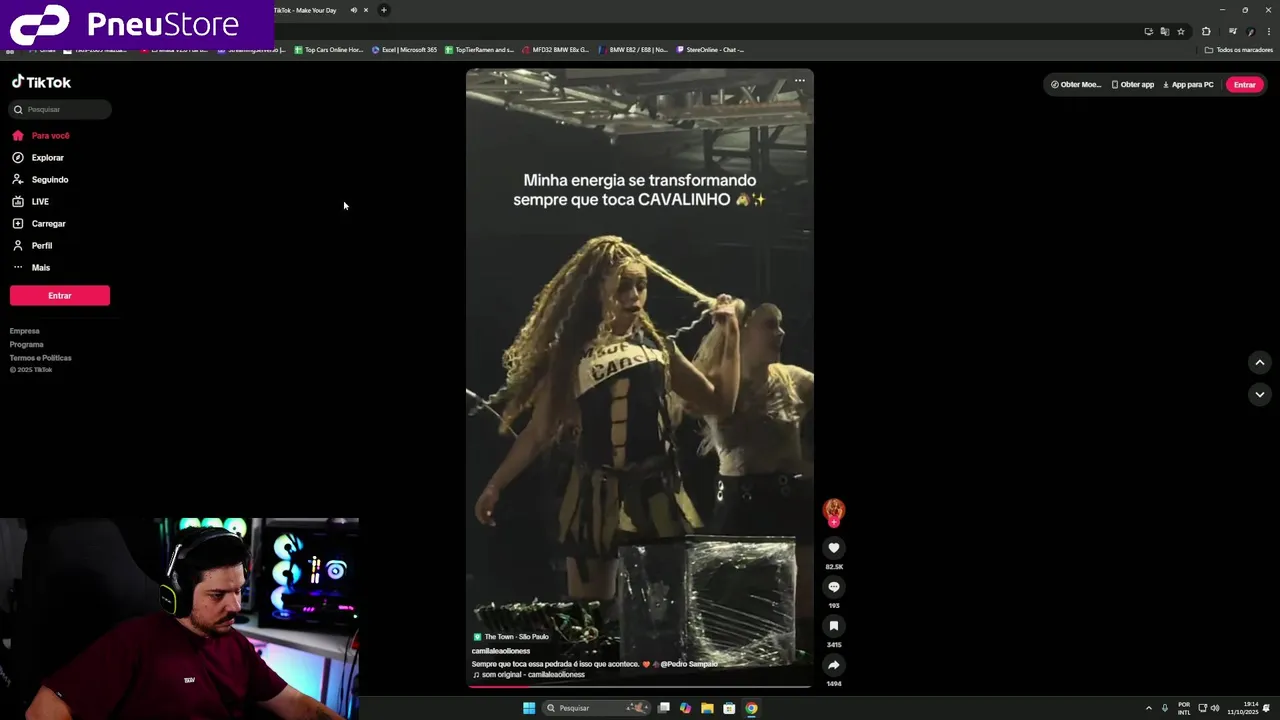Click the install app icon in address bar
Image resolution: width=1280 pixels, height=720 pixels.
click(x=1149, y=31)
